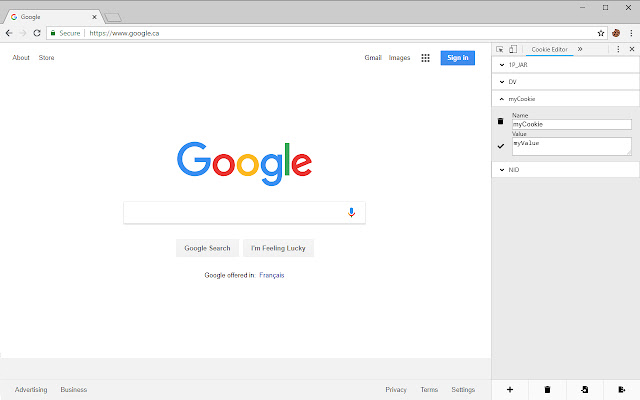Delete myCookie using the trash icon
Viewport: 640px width, 400px height.
[500, 121]
